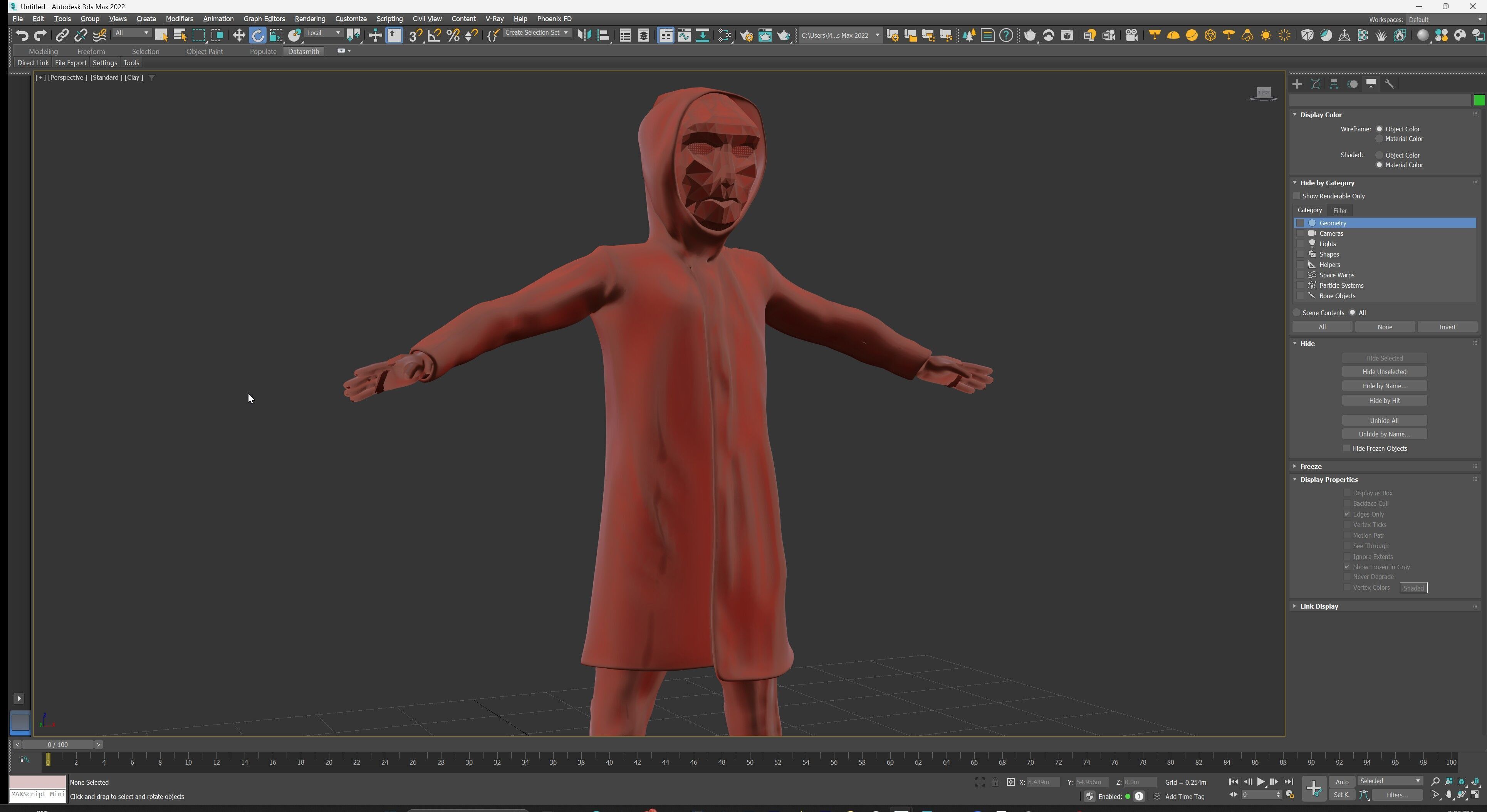Click the Undo arrow icon

coord(22,36)
